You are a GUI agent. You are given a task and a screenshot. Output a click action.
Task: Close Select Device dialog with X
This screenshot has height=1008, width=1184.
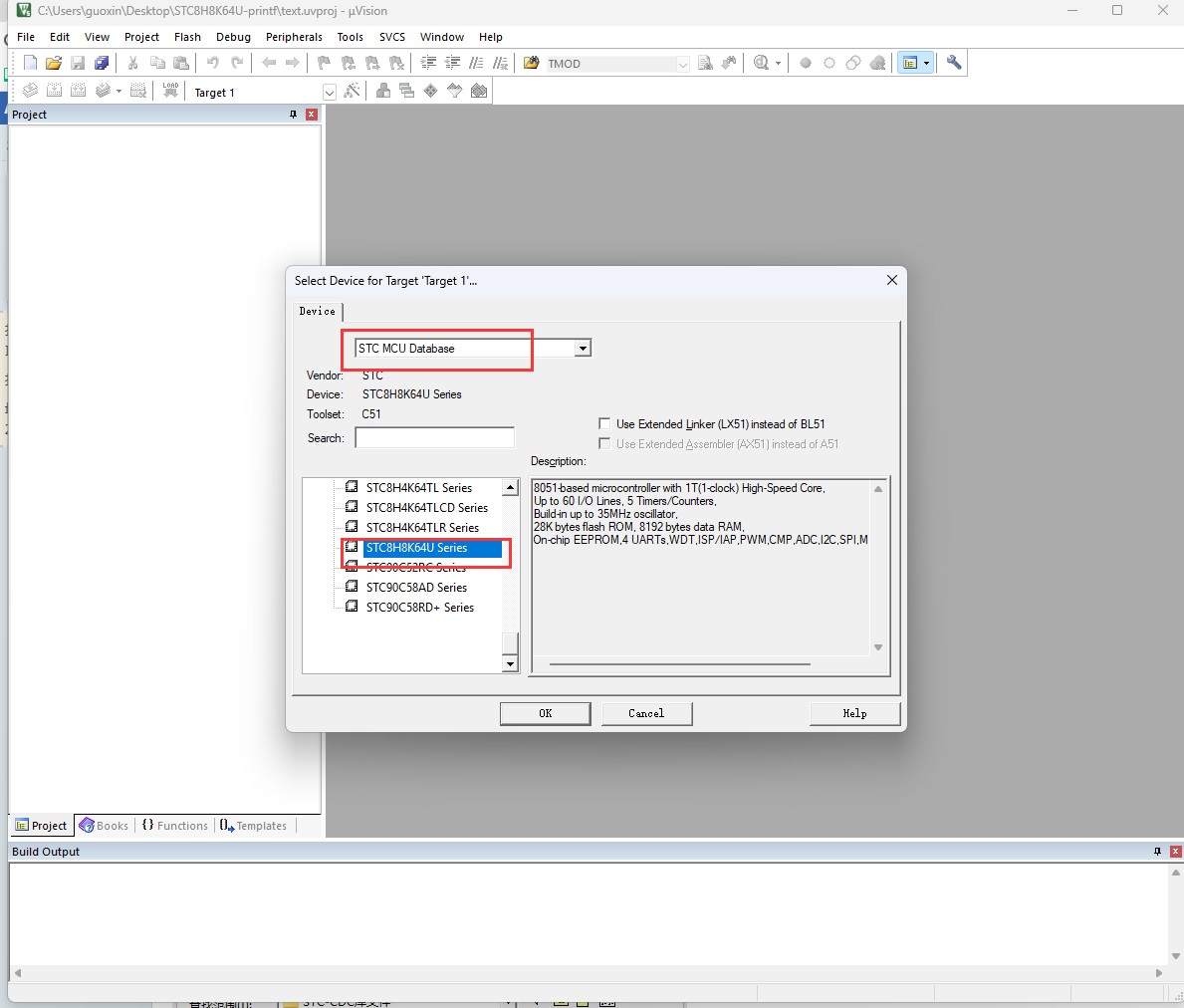point(892,280)
